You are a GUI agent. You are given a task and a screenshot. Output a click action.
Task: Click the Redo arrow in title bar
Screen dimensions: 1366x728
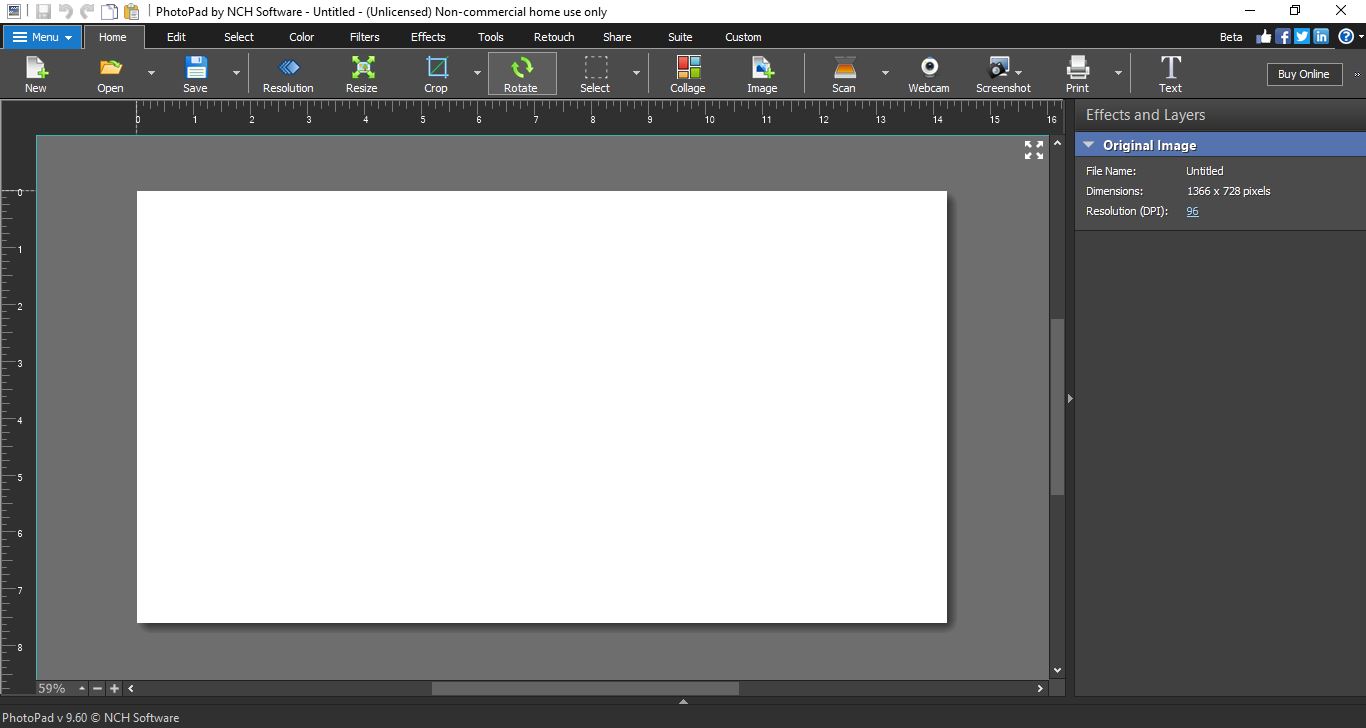pyautogui.click(x=88, y=12)
